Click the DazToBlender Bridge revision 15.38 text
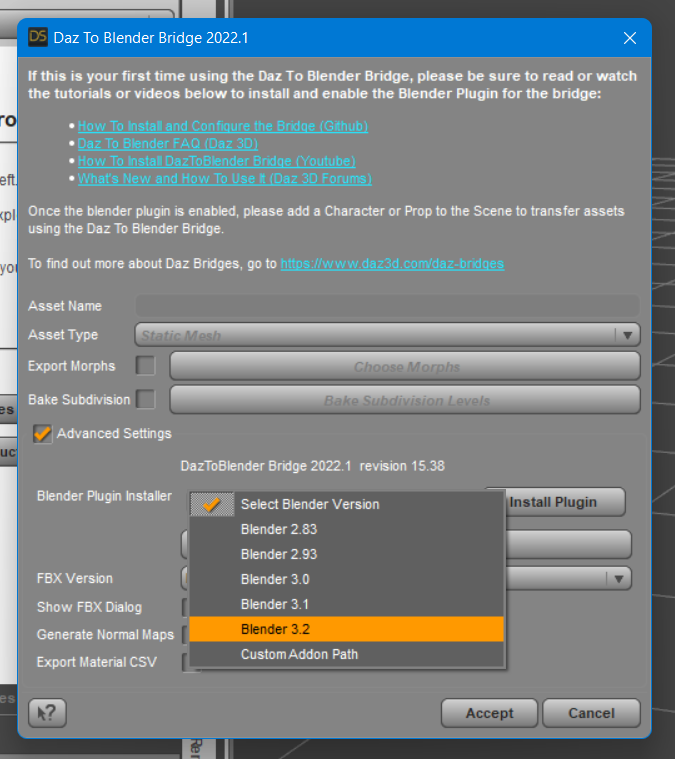This screenshot has width=675, height=759. (x=312, y=466)
